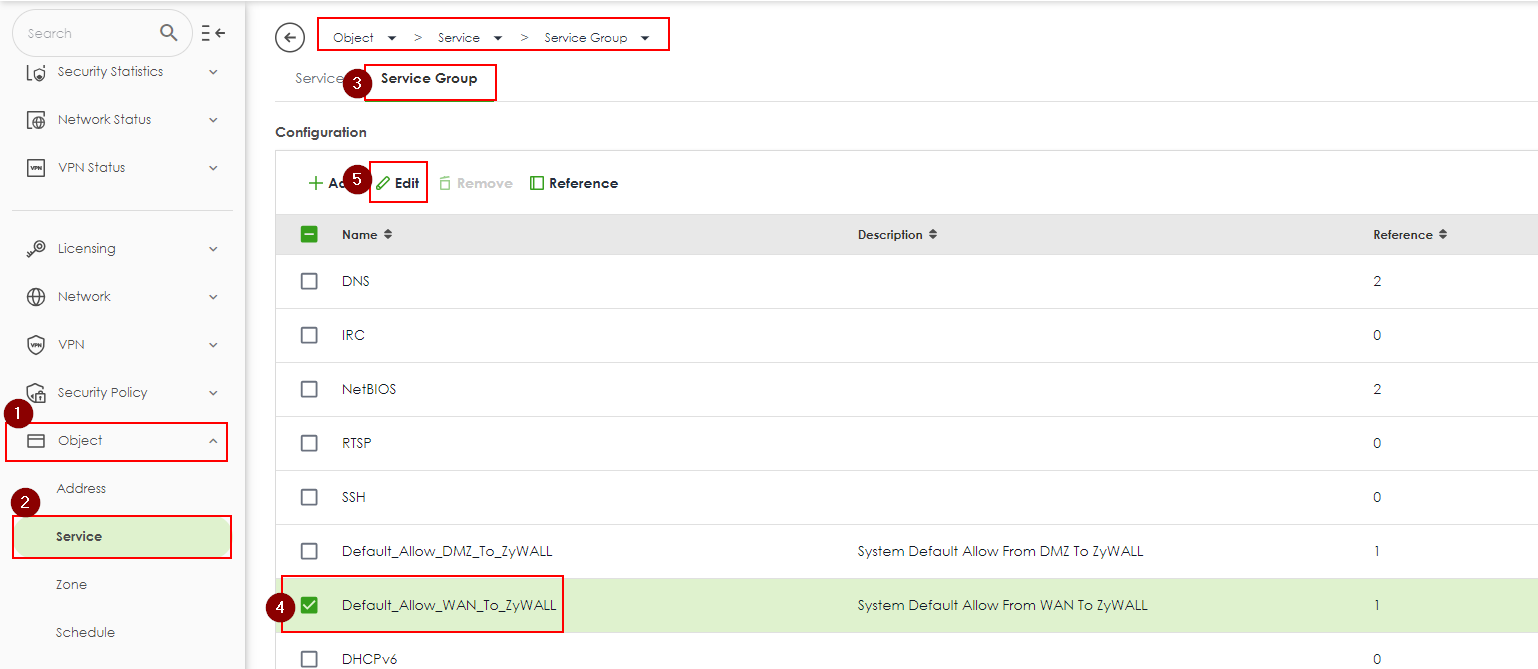Click the search magnifier icon
The image size is (1538, 669).
[169, 33]
